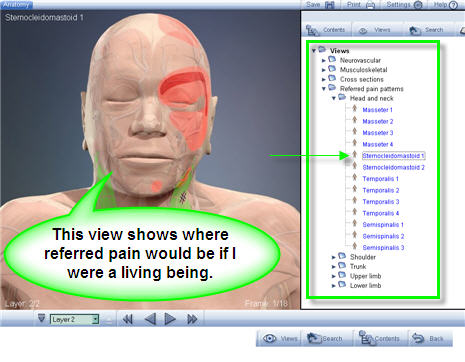This screenshot has height=362, width=465.
Task: Click the figure icon beside Masseter 1
Action: pos(355,109)
